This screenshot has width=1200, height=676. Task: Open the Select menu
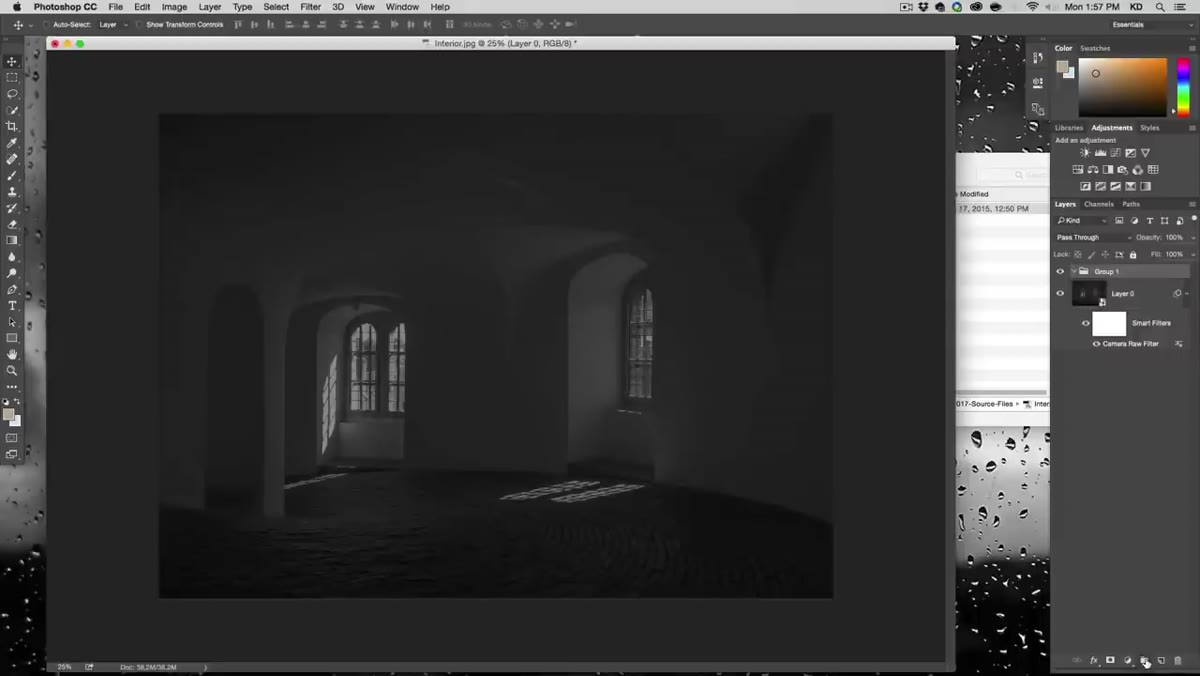tap(276, 7)
